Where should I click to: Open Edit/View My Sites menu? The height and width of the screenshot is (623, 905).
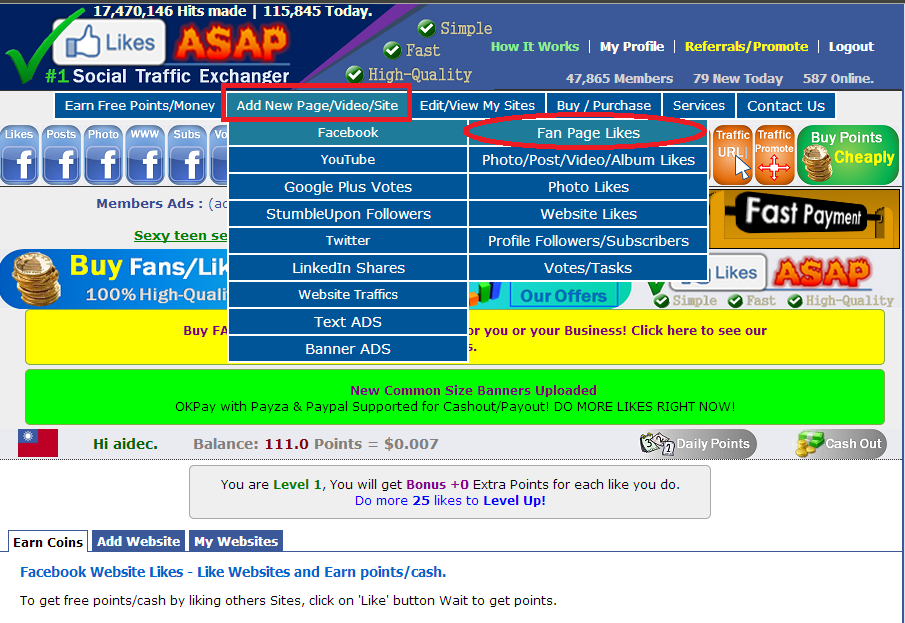477,106
